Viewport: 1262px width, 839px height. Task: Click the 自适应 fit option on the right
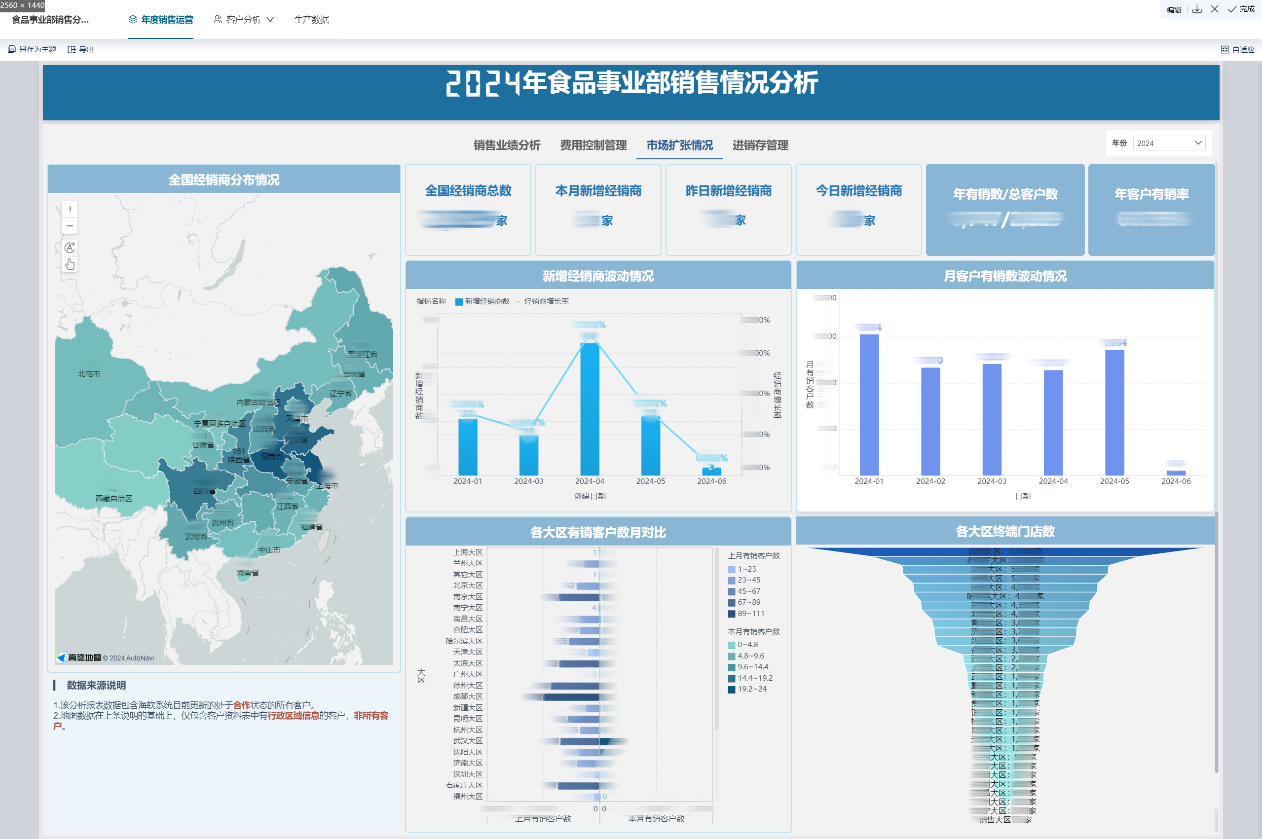pyautogui.click(x=1238, y=49)
